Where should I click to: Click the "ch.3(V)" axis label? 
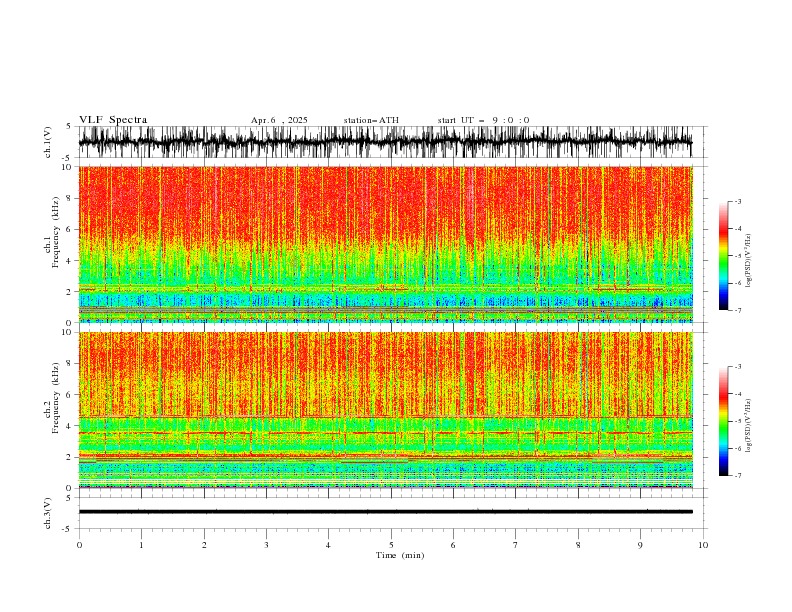click(48, 513)
